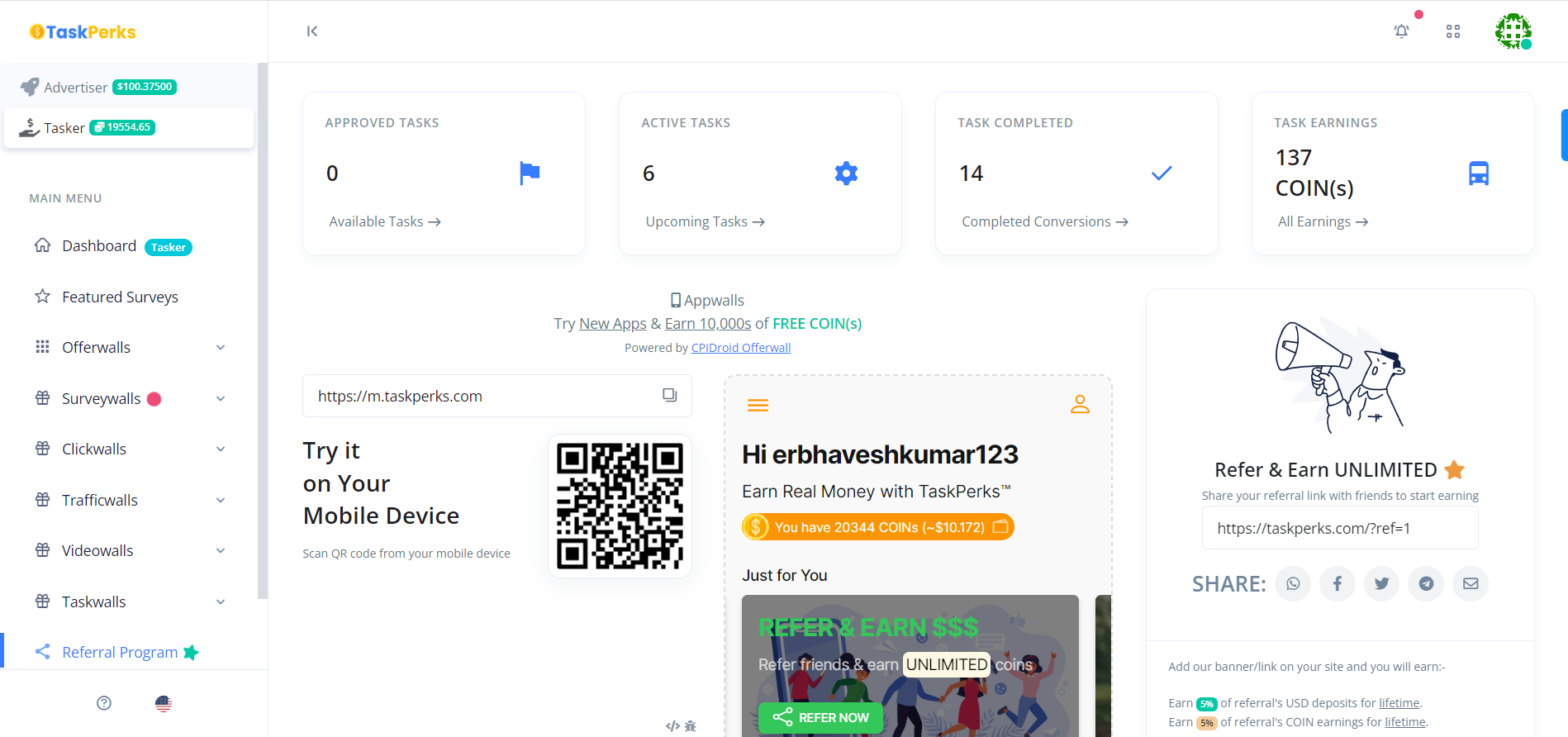Expand the Clickwalls menu
Viewport: 1568px width, 737px height.
click(130, 449)
